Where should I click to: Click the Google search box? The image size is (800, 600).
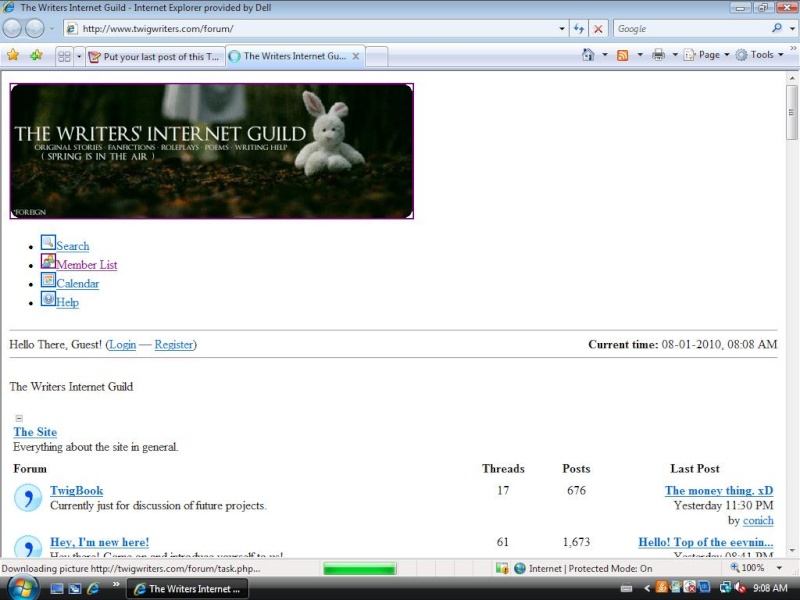click(691, 29)
